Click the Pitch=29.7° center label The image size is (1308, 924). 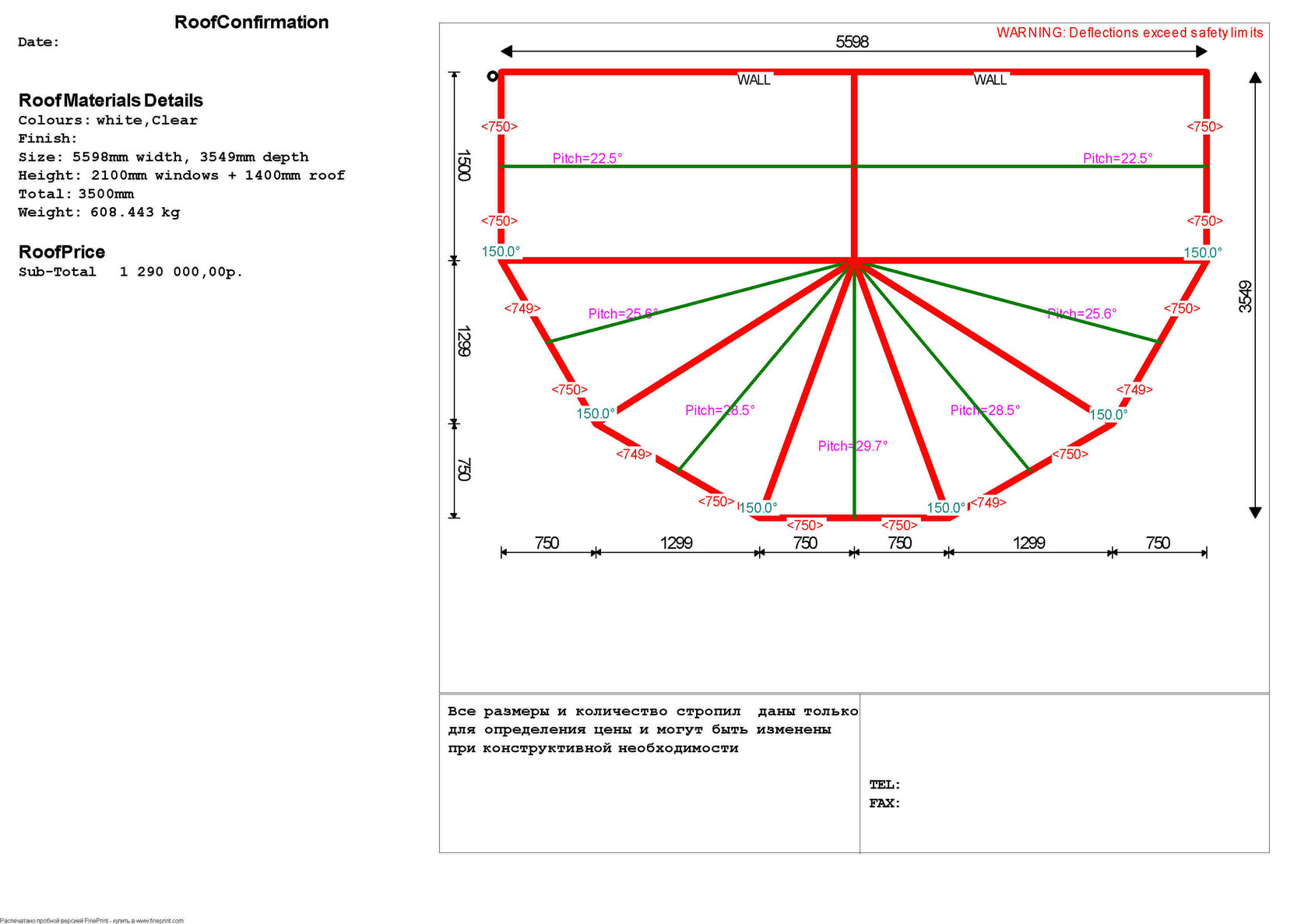click(x=853, y=446)
